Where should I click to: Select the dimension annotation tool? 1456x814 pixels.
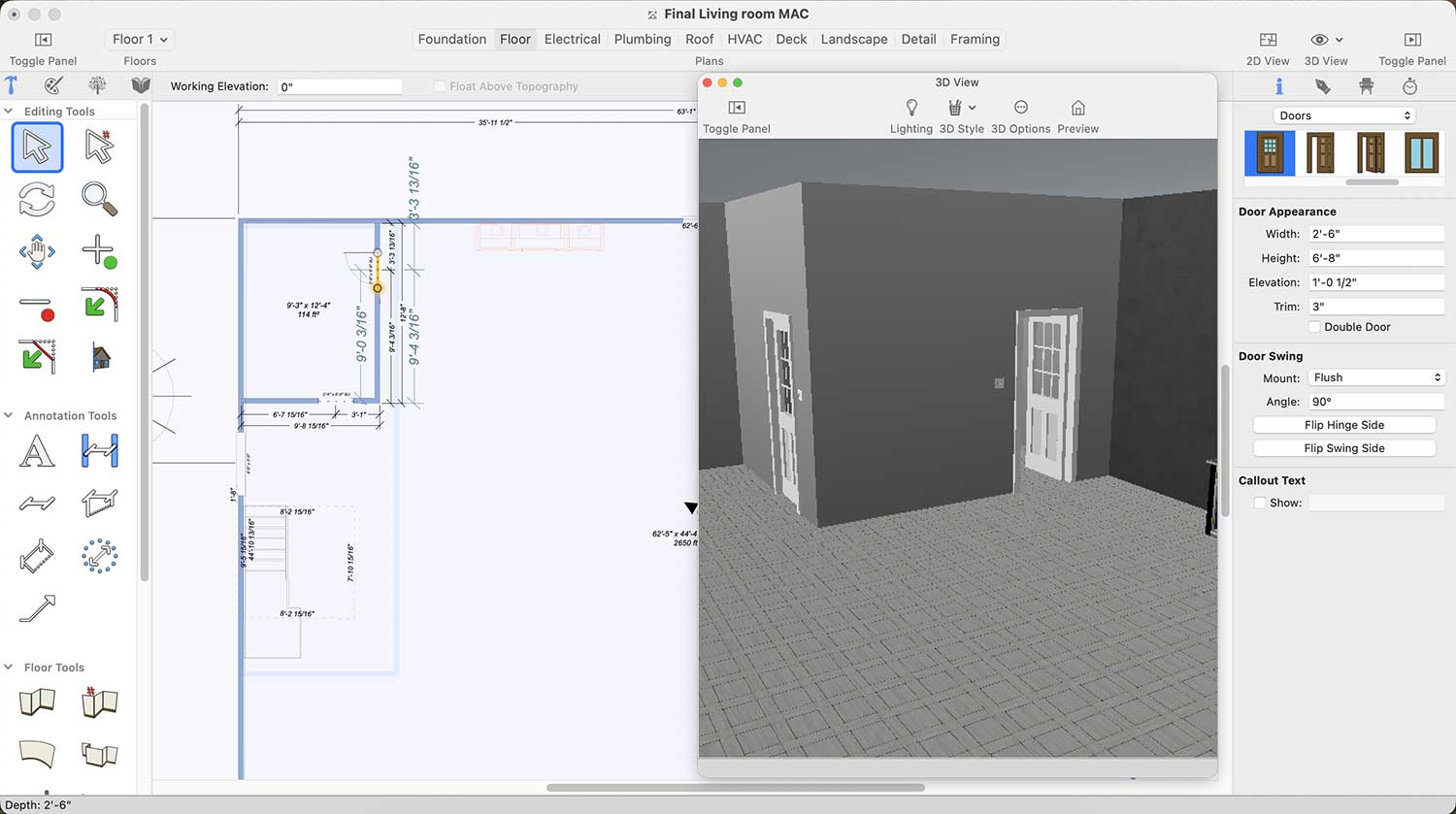click(99, 451)
